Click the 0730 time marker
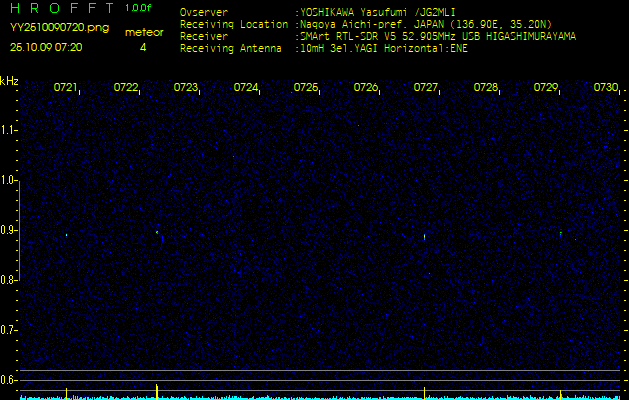The image size is (629, 400). (605, 88)
